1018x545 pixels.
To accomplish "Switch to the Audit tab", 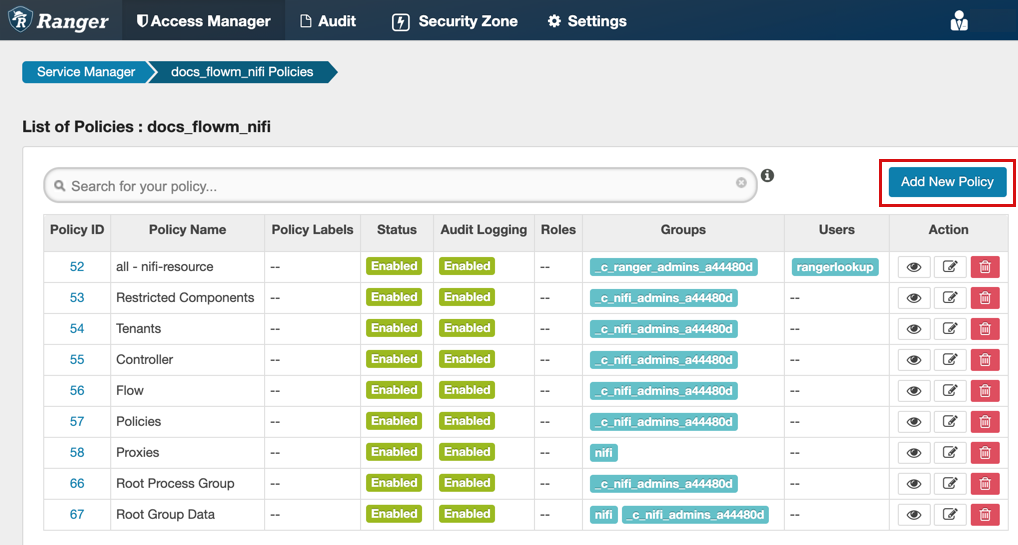I will click(327, 21).
